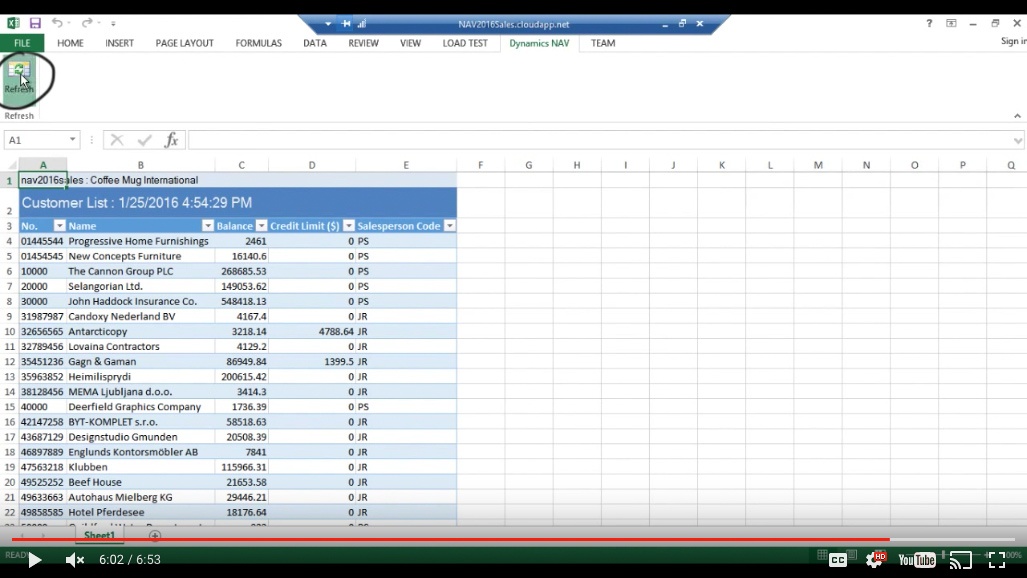Redo the last action
The width and height of the screenshot is (1027, 578).
point(86,24)
